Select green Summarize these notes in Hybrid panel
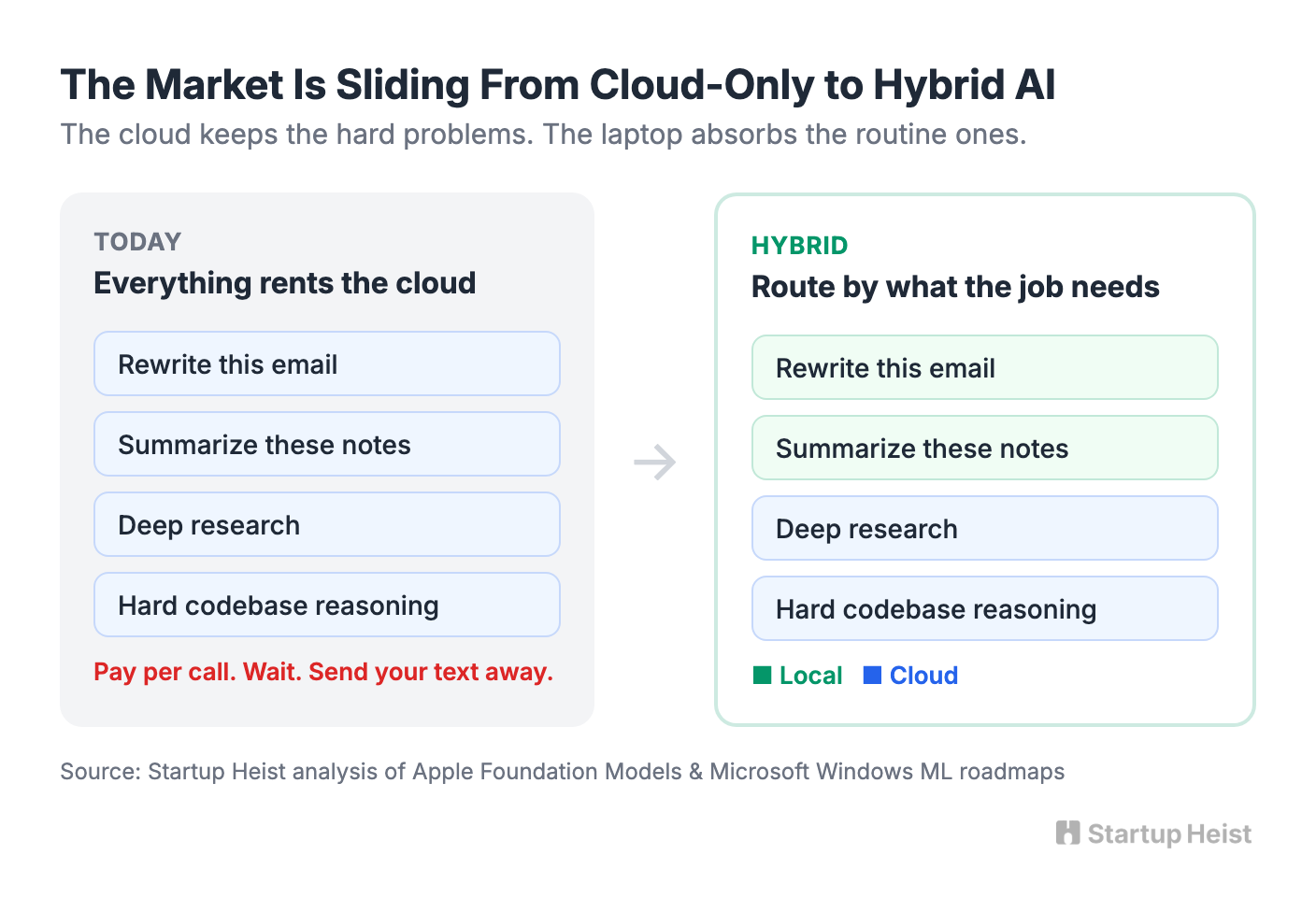 (x=985, y=448)
